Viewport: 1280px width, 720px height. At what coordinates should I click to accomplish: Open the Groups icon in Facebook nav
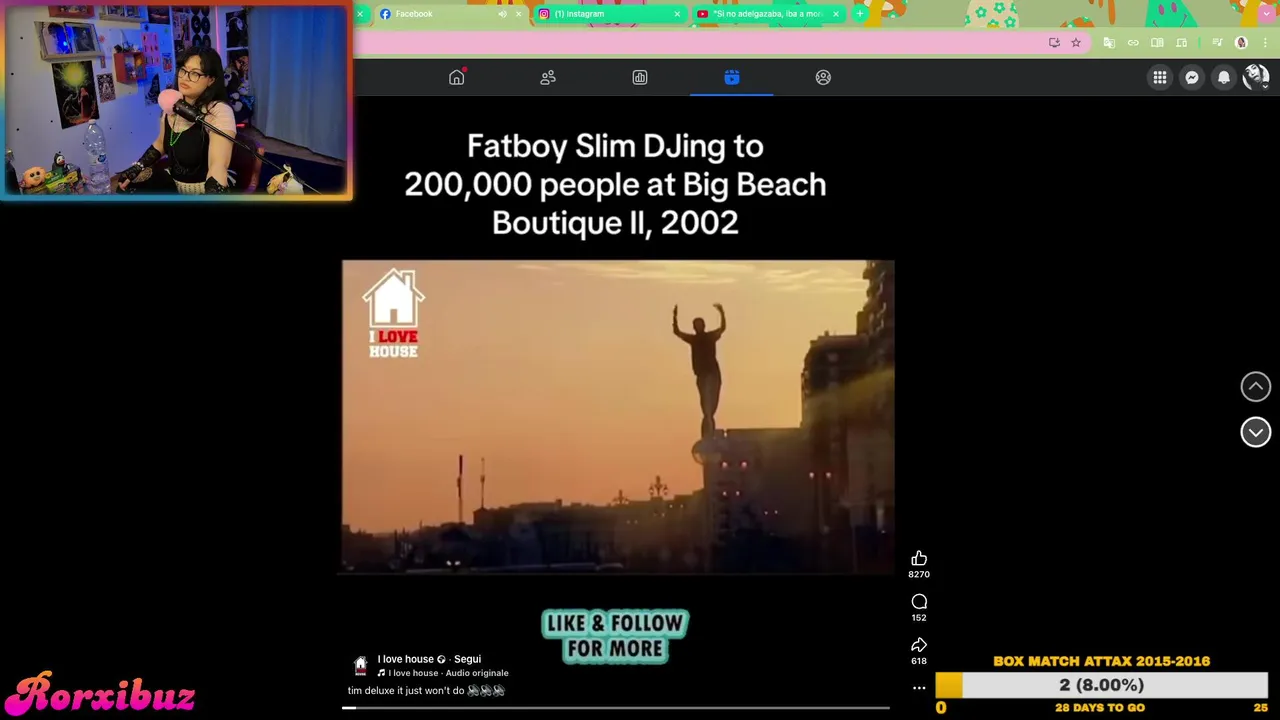point(823,77)
